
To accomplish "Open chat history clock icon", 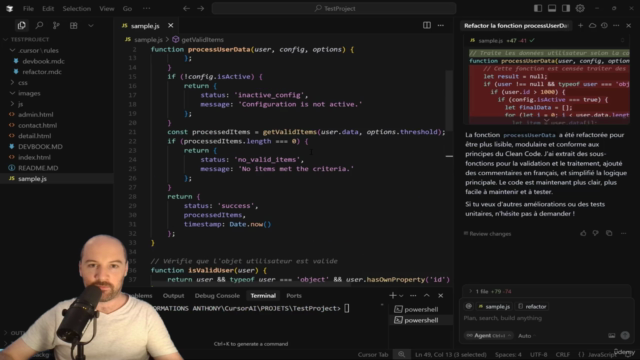I will (604, 25).
